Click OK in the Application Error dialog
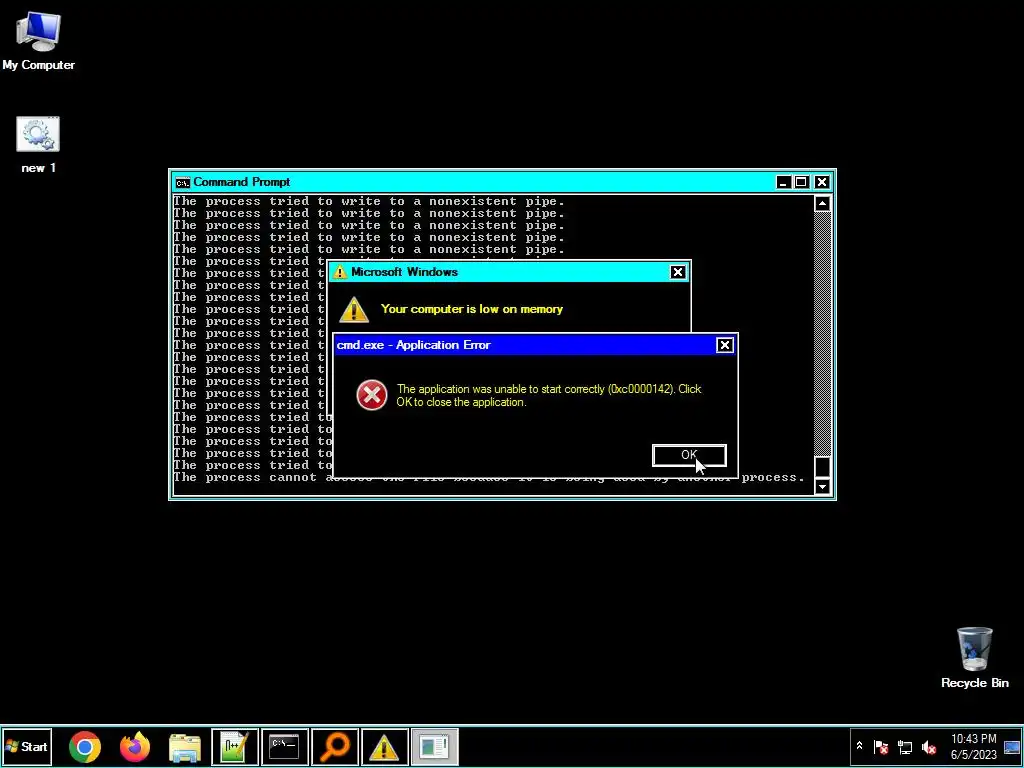 pos(689,455)
